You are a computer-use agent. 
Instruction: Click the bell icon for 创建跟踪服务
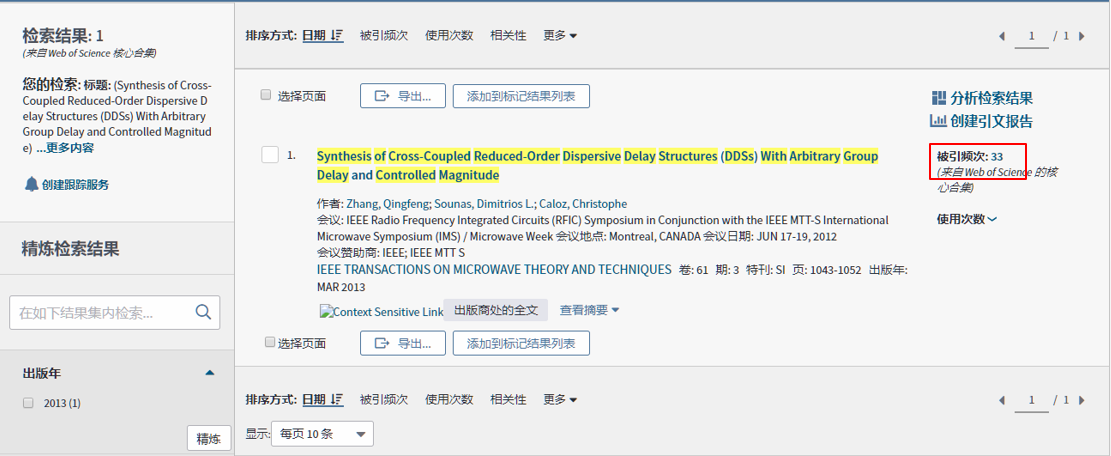tap(31, 184)
